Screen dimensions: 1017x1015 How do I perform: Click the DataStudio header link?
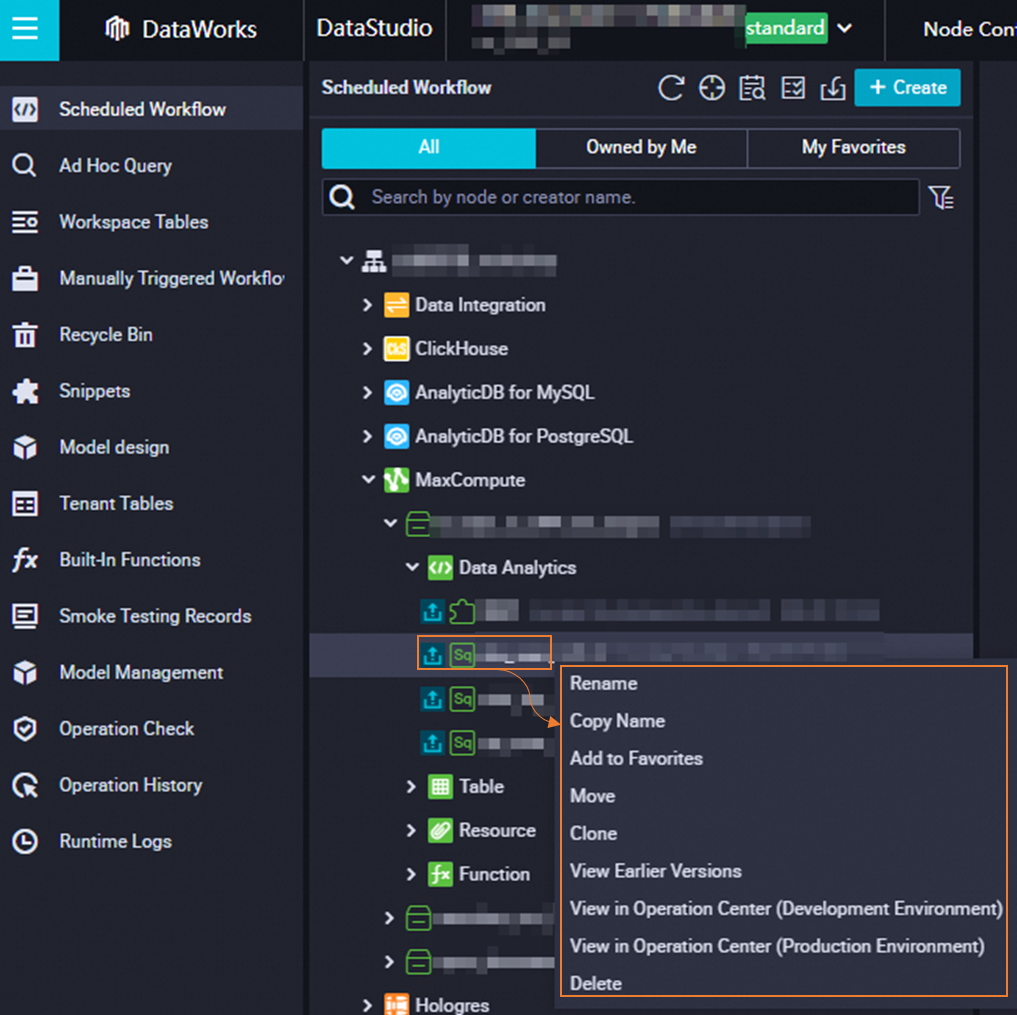[374, 29]
